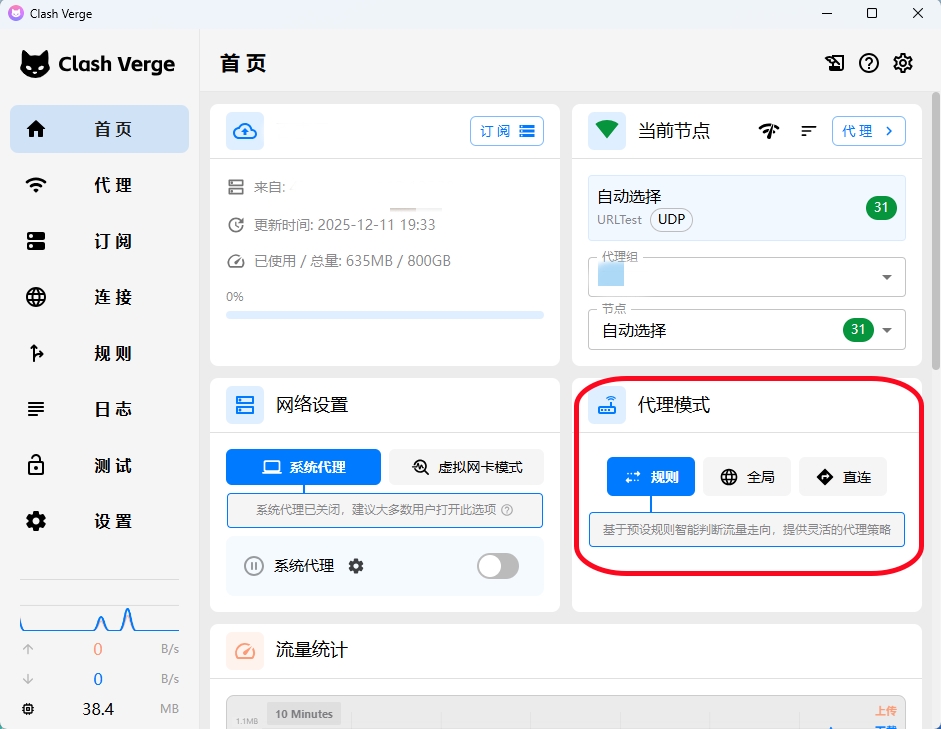Screen dimensions: 941x729
Task: Click the light/dark theme toggle icon in header
Action: pos(835,63)
